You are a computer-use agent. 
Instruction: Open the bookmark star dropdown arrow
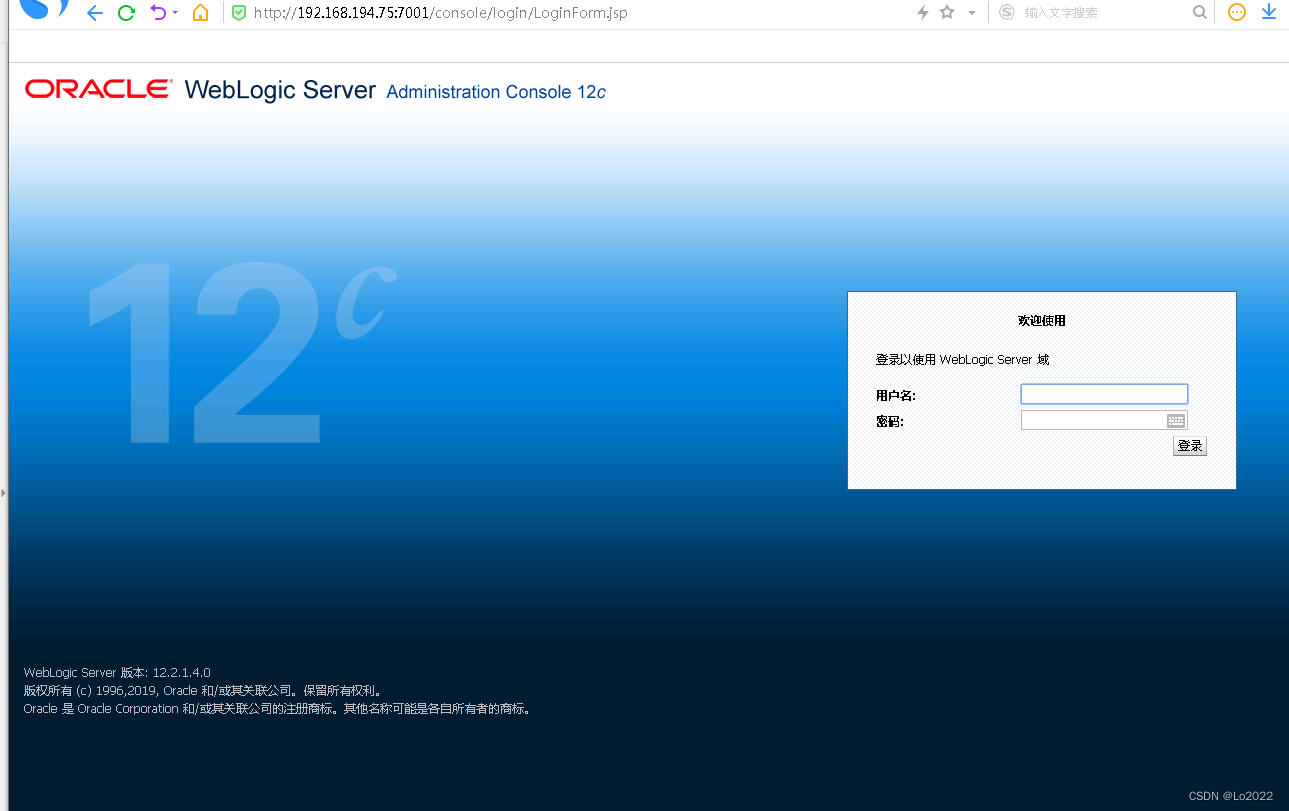tap(972, 13)
